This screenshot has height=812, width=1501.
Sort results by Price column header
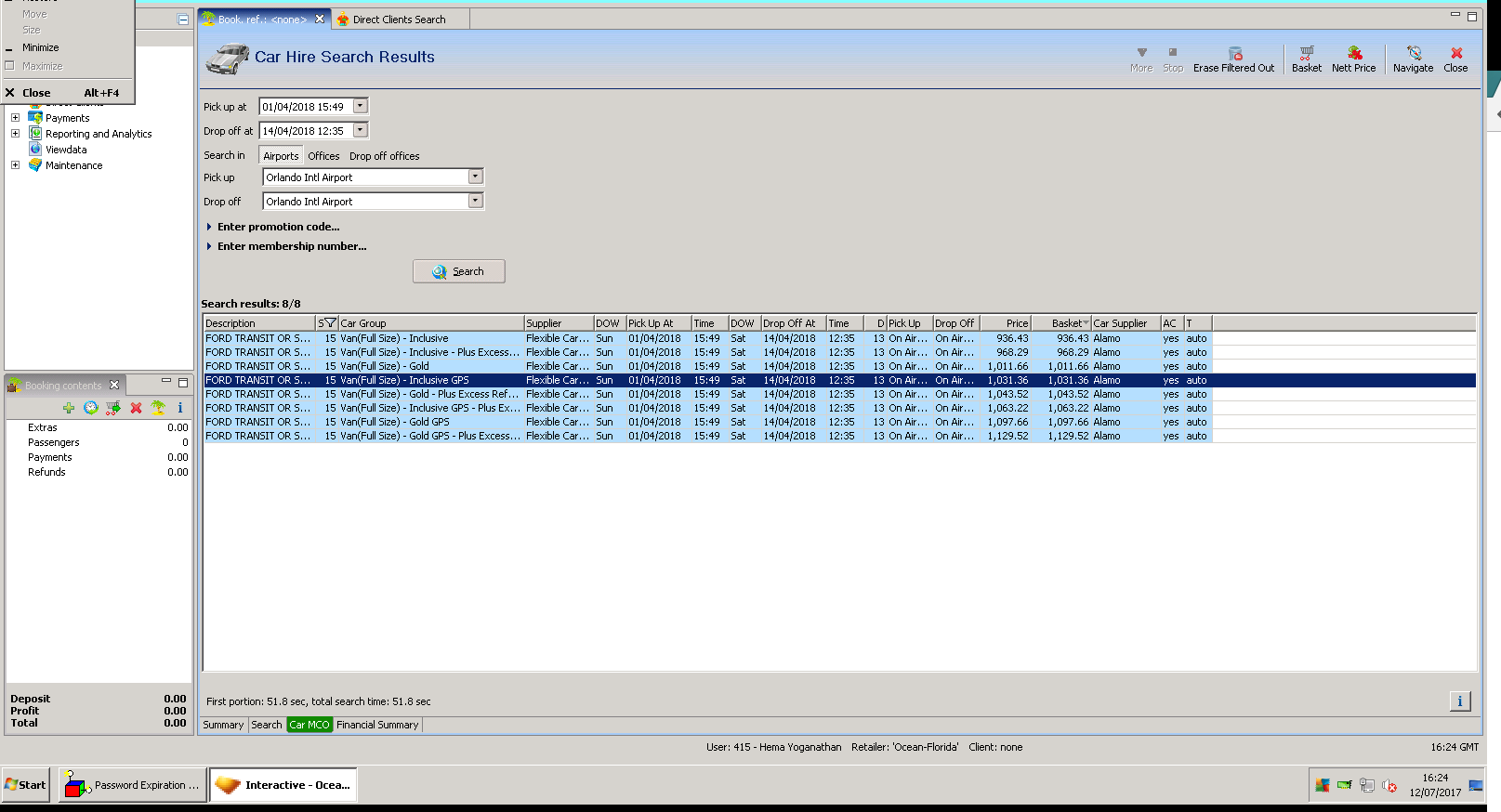[1006, 323]
